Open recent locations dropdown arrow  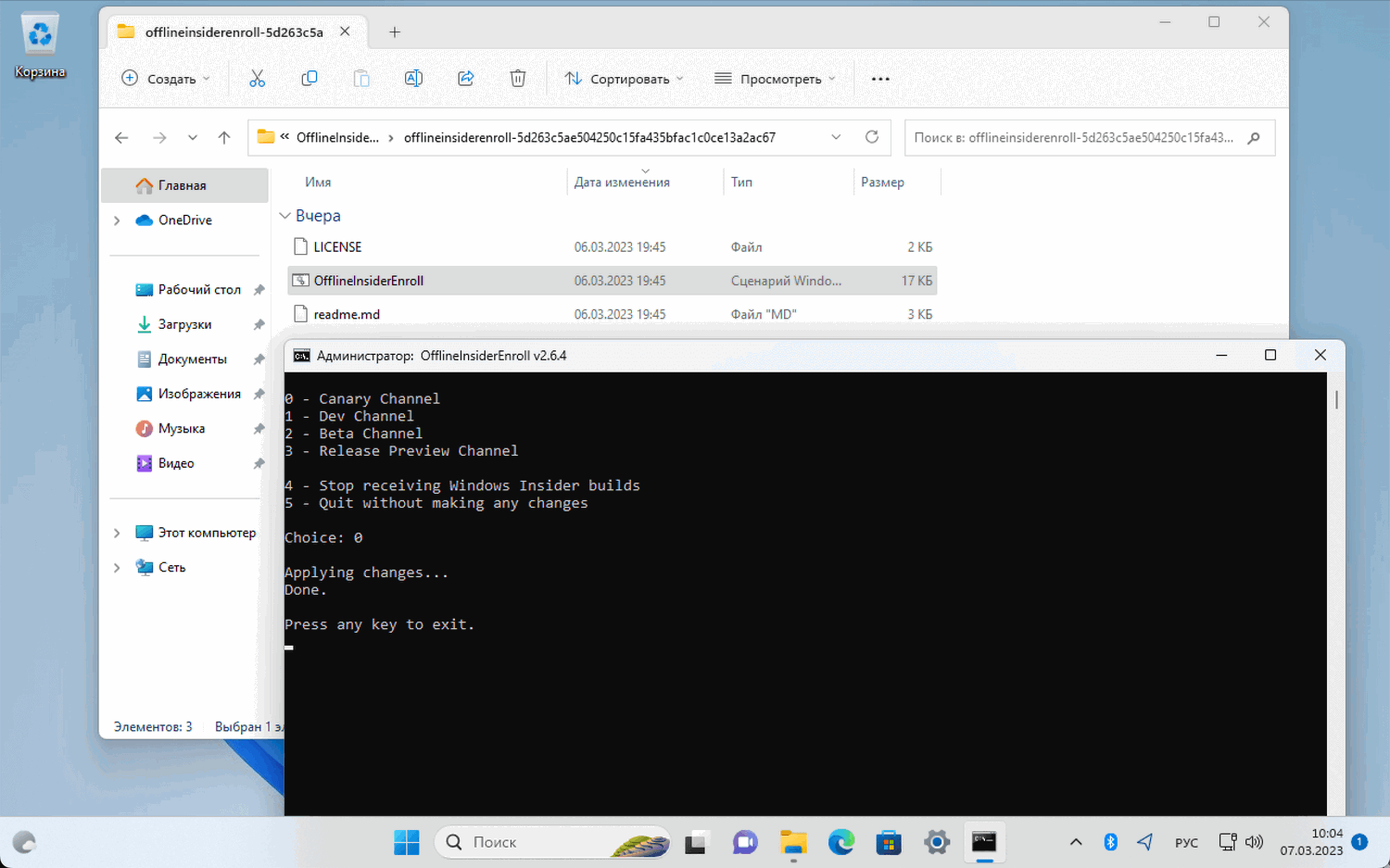[x=193, y=138]
